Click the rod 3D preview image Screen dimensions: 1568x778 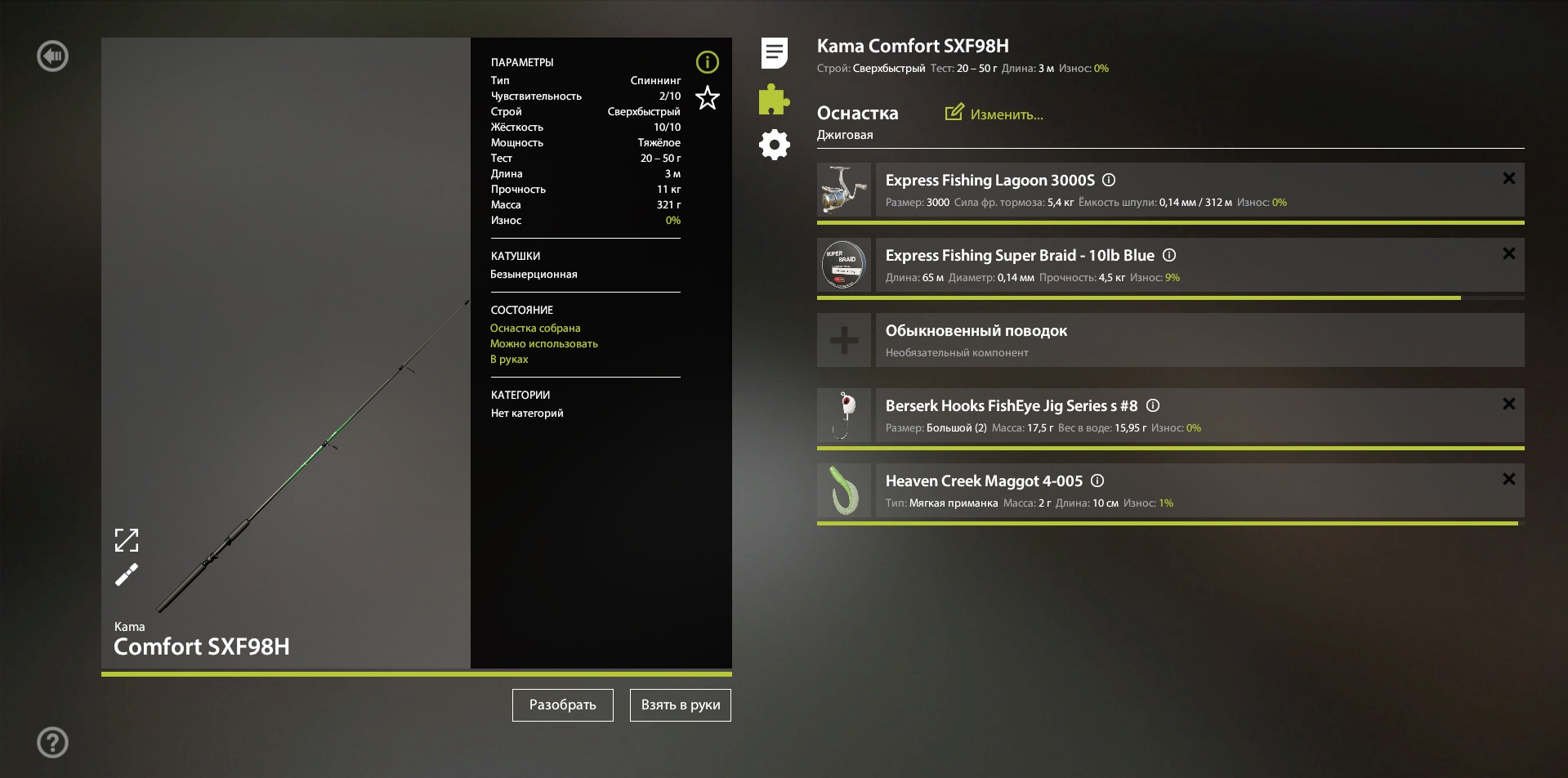[x=286, y=353]
